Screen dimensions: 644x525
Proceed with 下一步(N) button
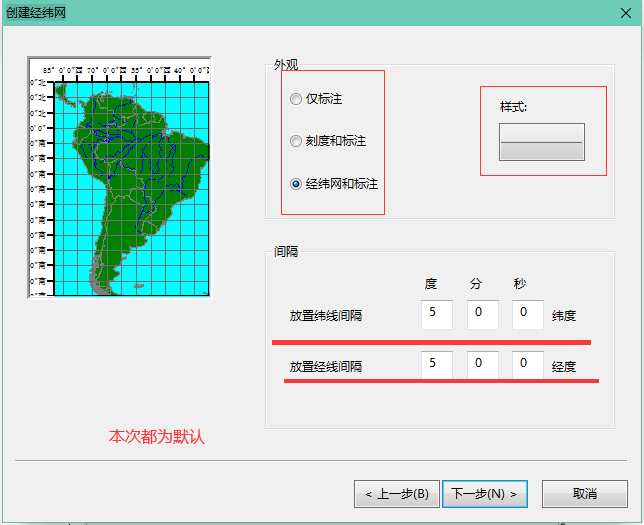[x=485, y=494]
